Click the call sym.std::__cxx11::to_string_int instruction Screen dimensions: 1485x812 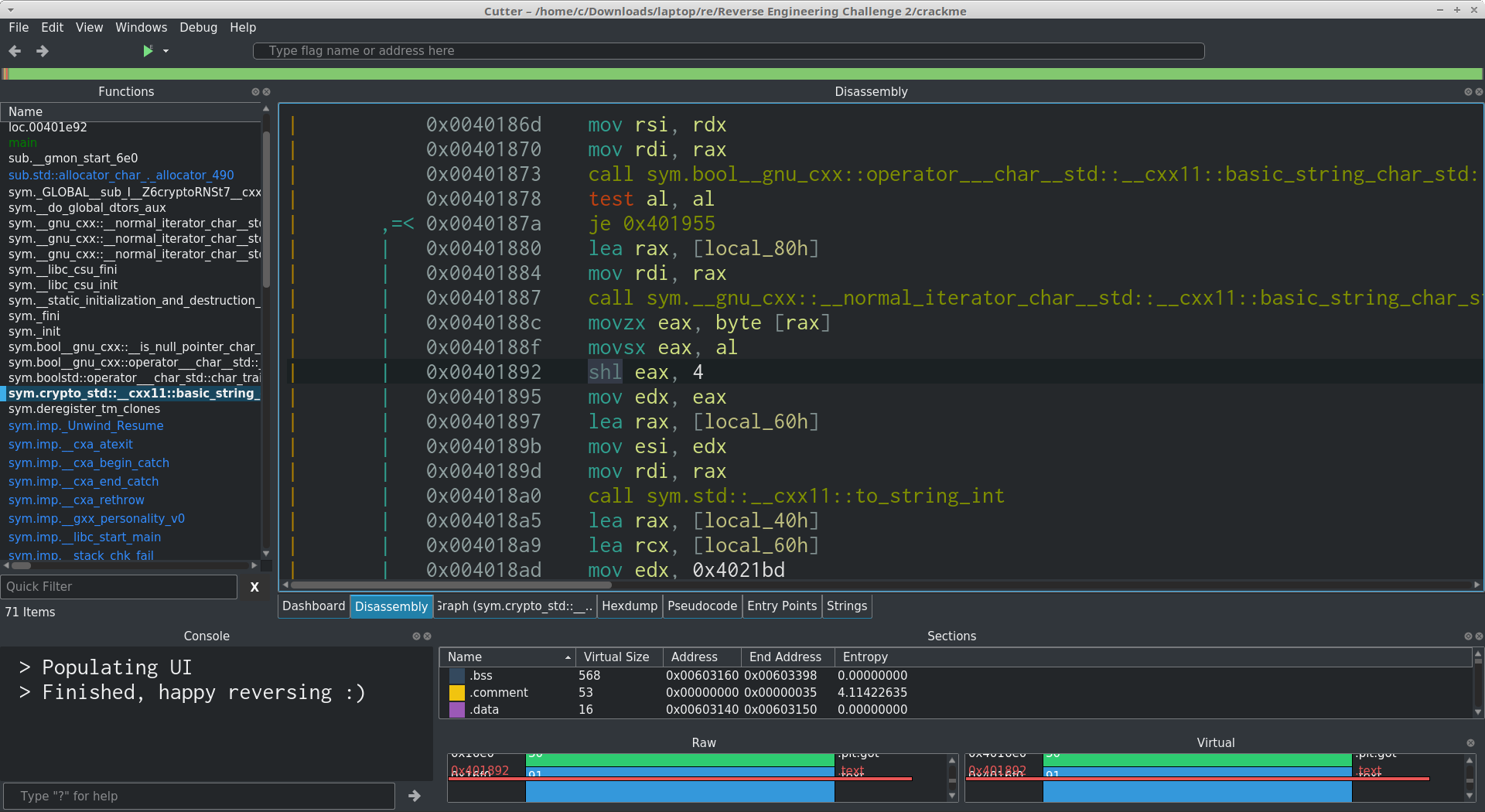[796, 496]
